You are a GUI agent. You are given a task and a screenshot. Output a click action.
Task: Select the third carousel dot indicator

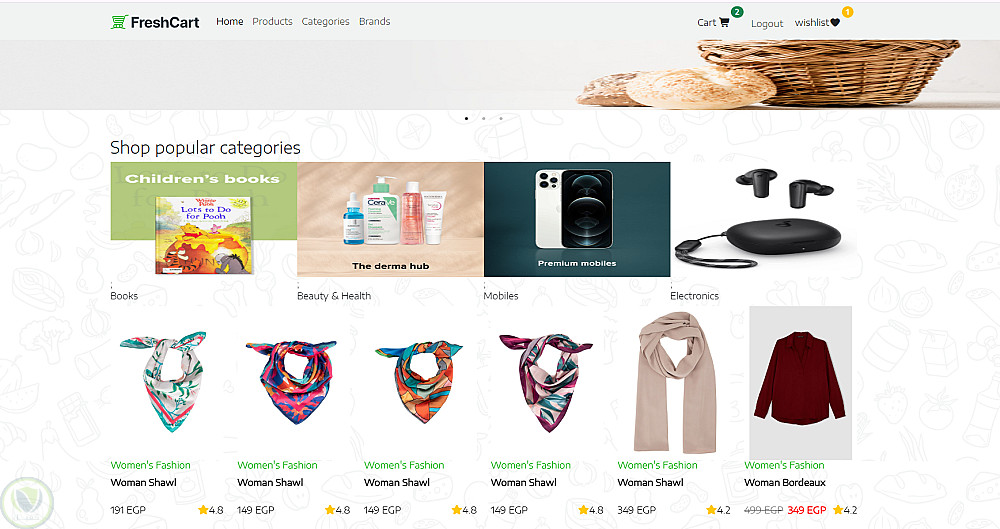[x=501, y=119]
